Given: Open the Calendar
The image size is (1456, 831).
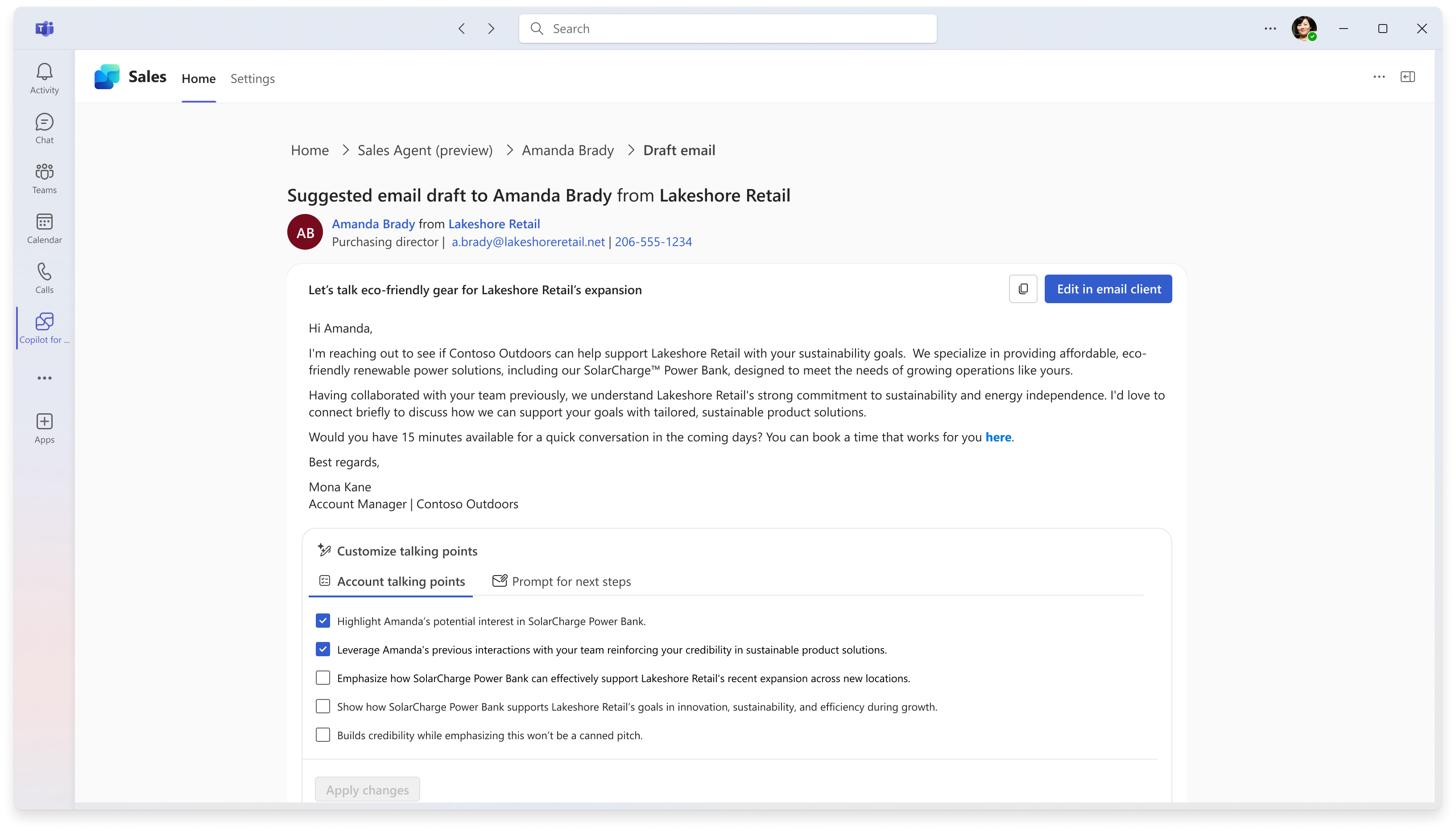Looking at the screenshot, I should [x=44, y=227].
